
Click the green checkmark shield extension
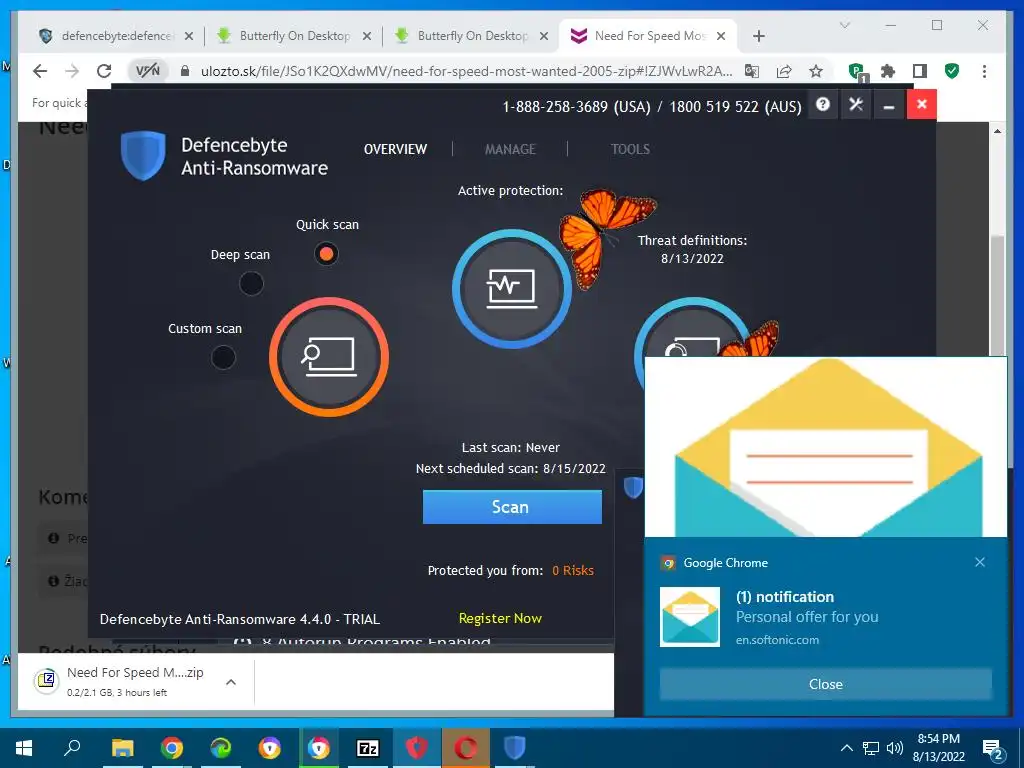(x=952, y=71)
